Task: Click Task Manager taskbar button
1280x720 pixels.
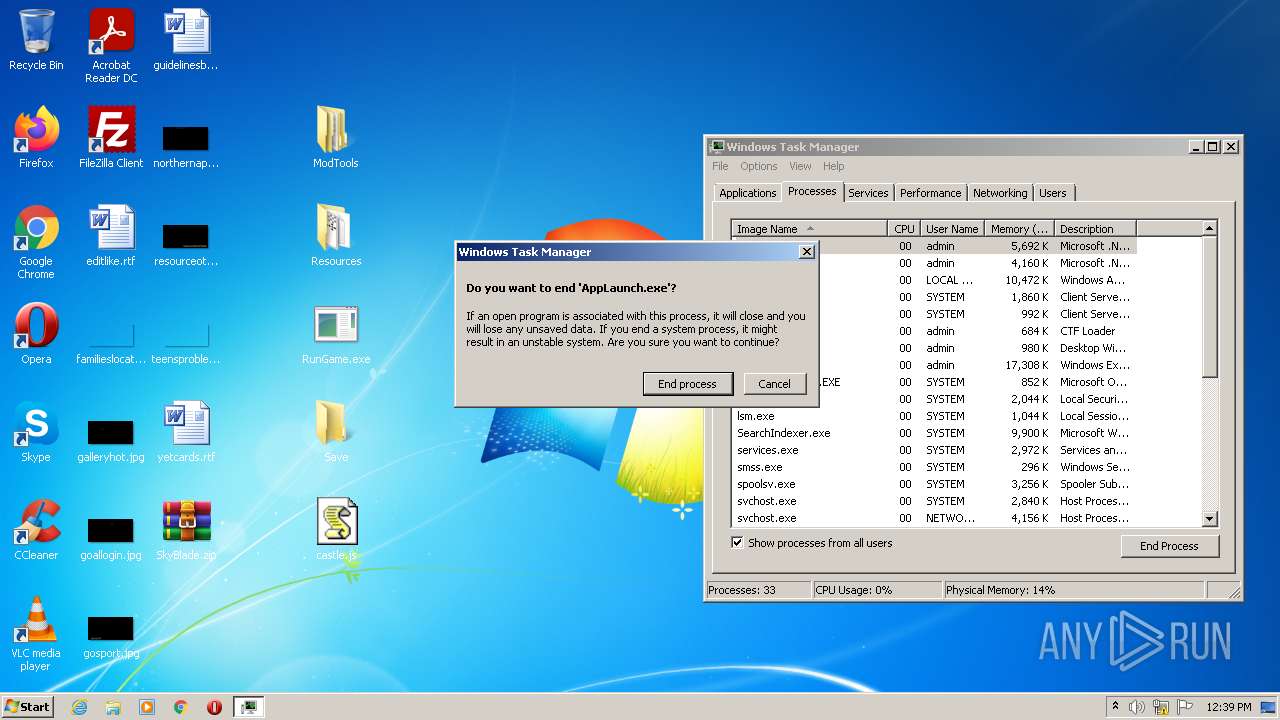Action: tap(248, 707)
